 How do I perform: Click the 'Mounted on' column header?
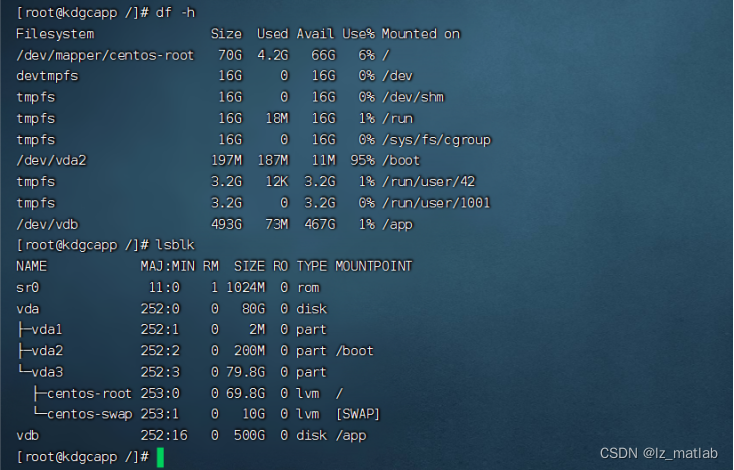(x=421, y=34)
